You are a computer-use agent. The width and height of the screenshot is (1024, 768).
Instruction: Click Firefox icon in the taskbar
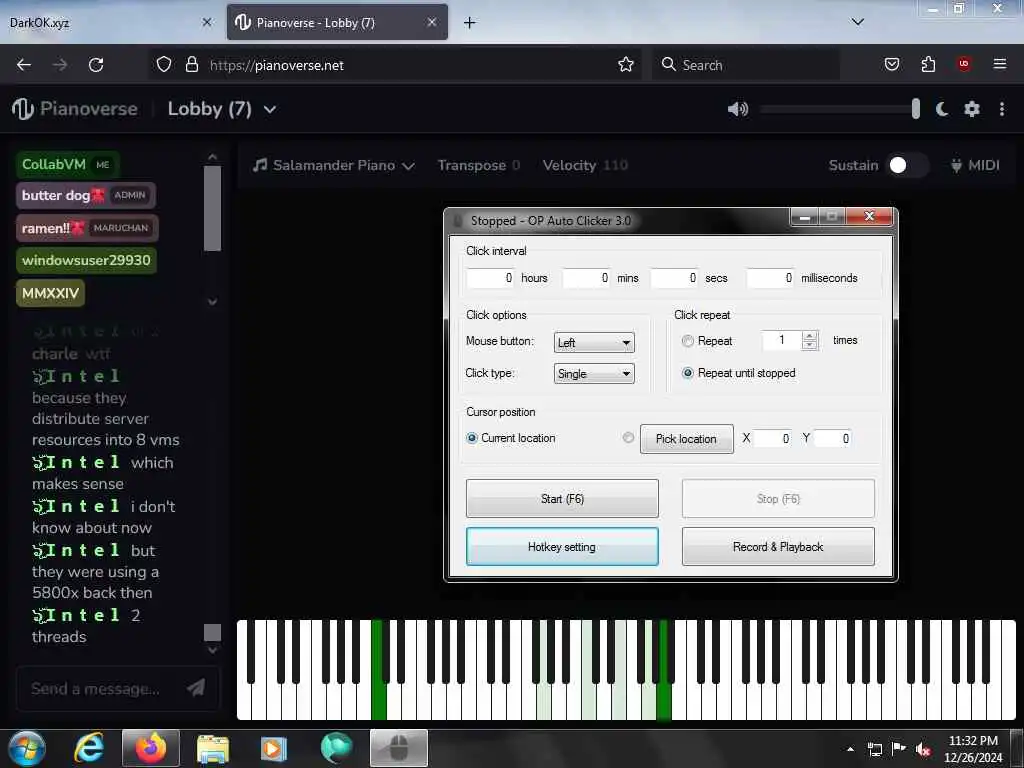pyautogui.click(x=151, y=748)
